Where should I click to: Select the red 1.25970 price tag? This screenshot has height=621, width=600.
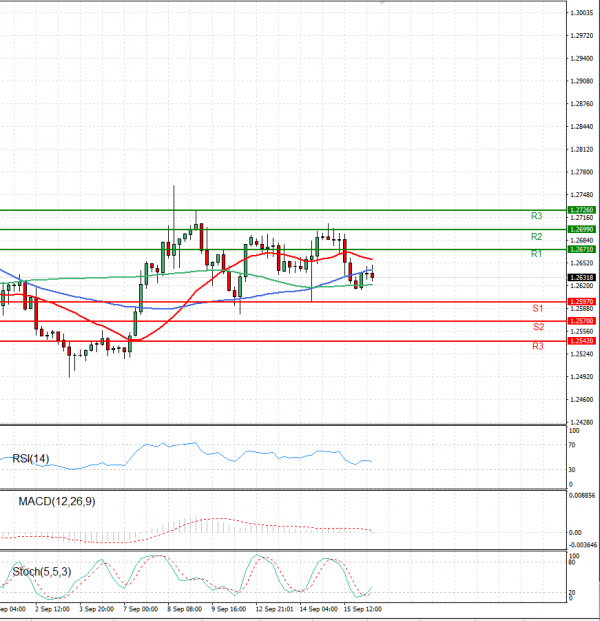581,301
